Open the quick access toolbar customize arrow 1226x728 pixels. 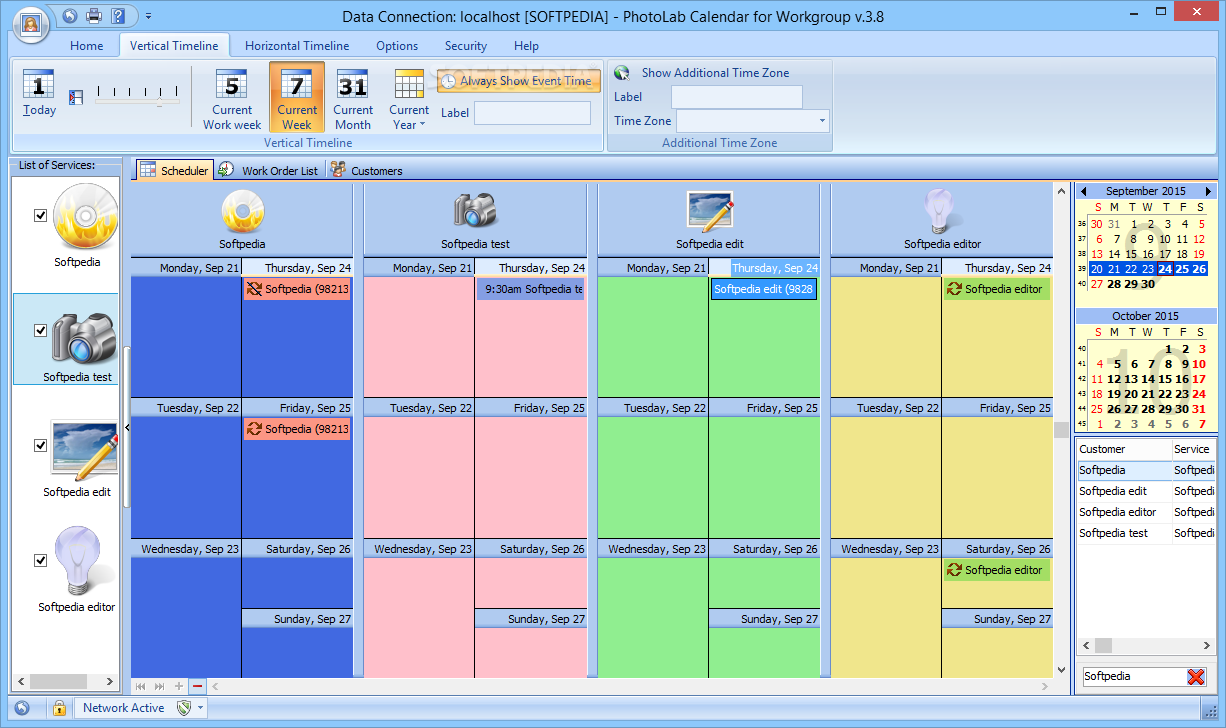point(148,16)
